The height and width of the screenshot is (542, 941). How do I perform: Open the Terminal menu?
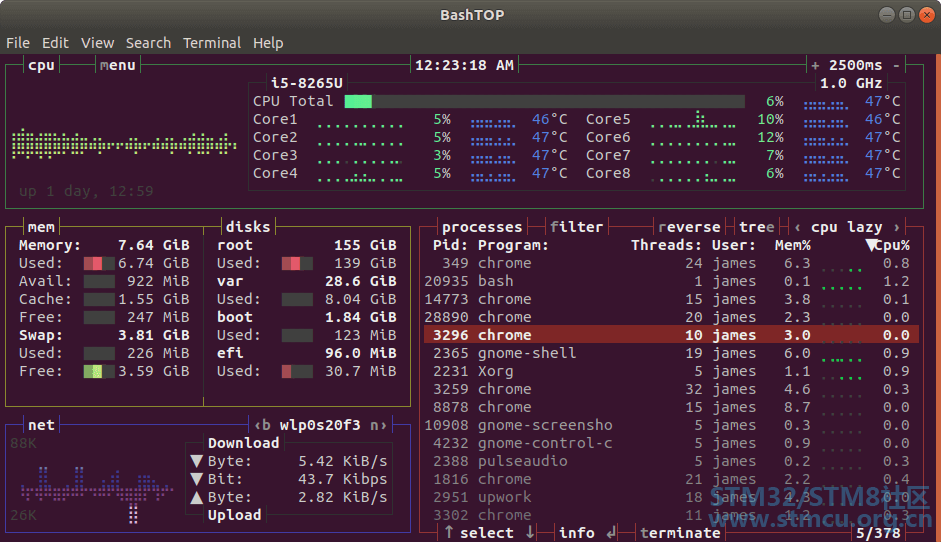212,43
